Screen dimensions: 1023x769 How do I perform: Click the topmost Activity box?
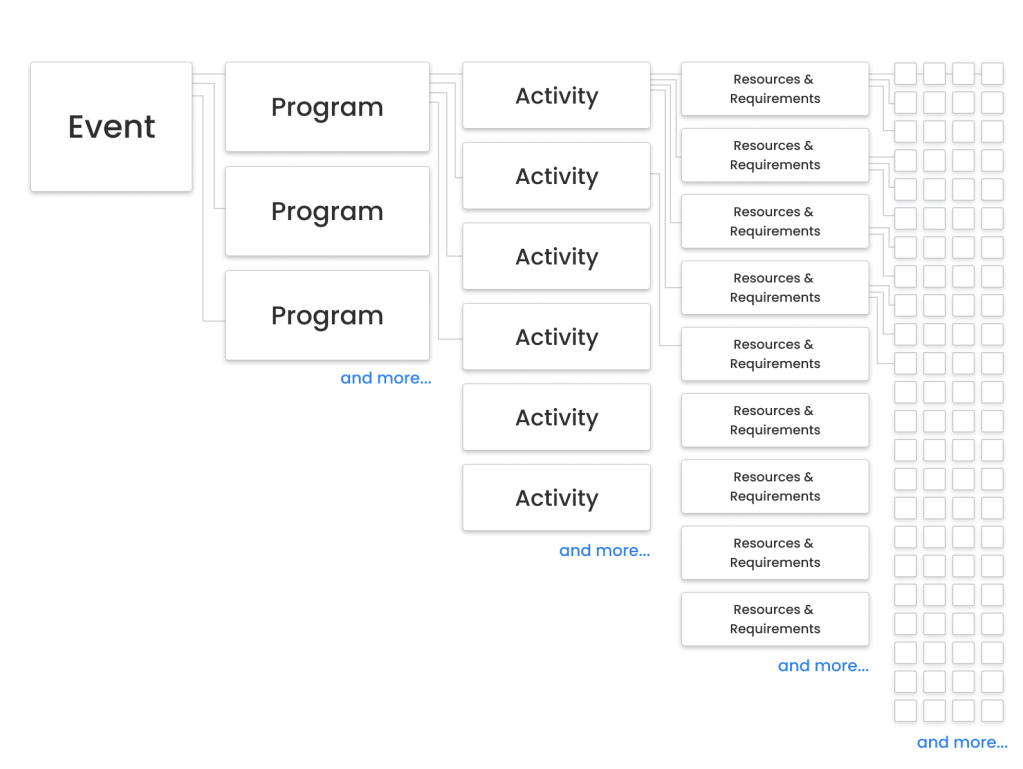pos(556,96)
